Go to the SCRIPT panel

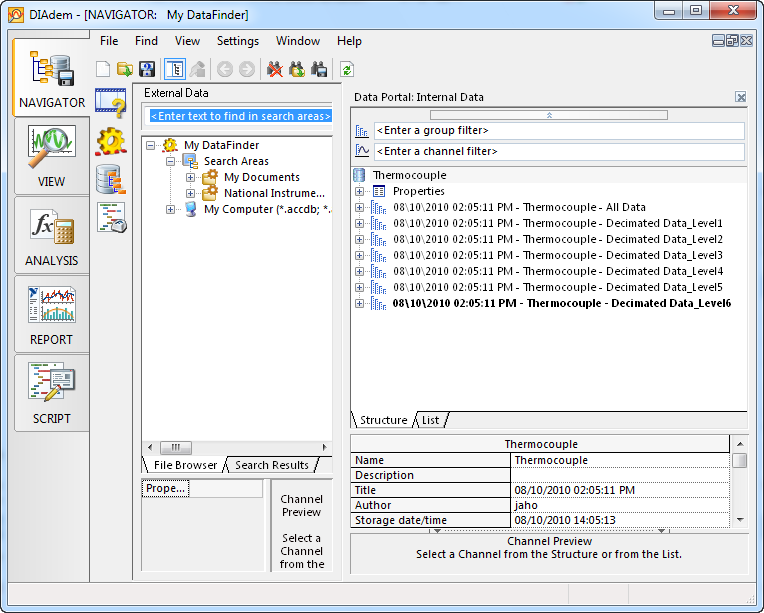pyautogui.click(x=51, y=393)
